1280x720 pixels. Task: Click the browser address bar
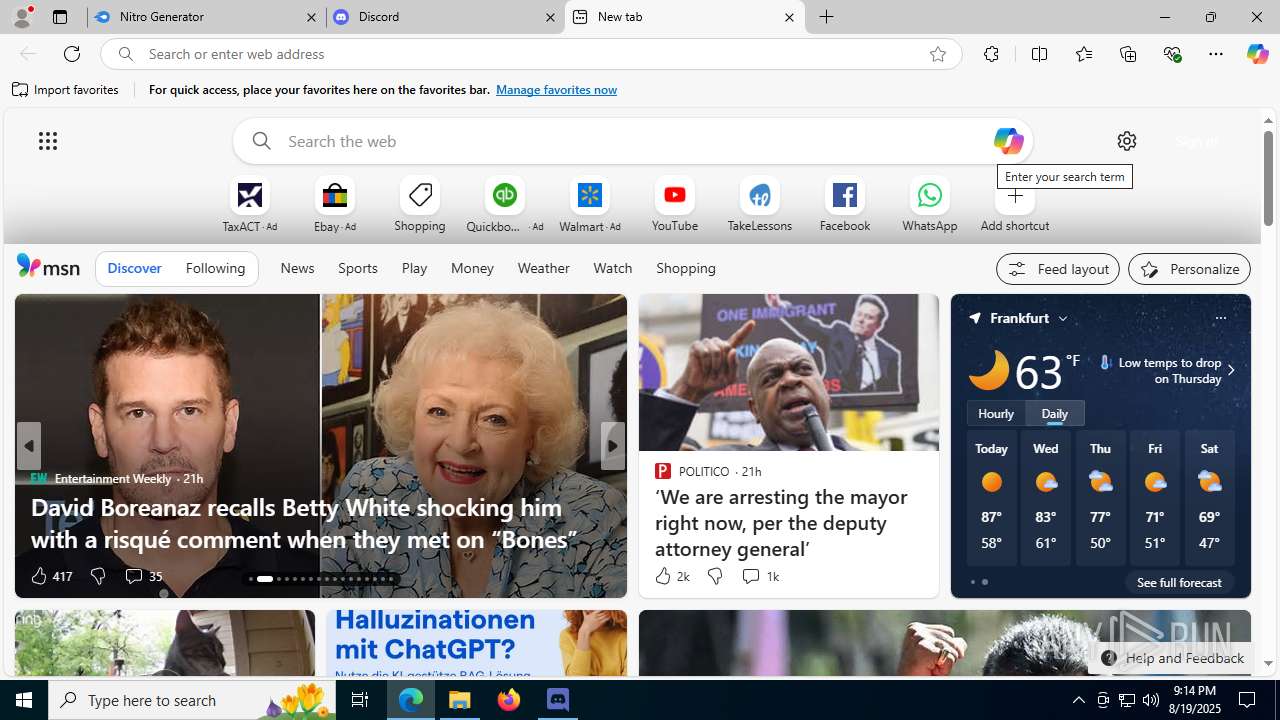530,54
